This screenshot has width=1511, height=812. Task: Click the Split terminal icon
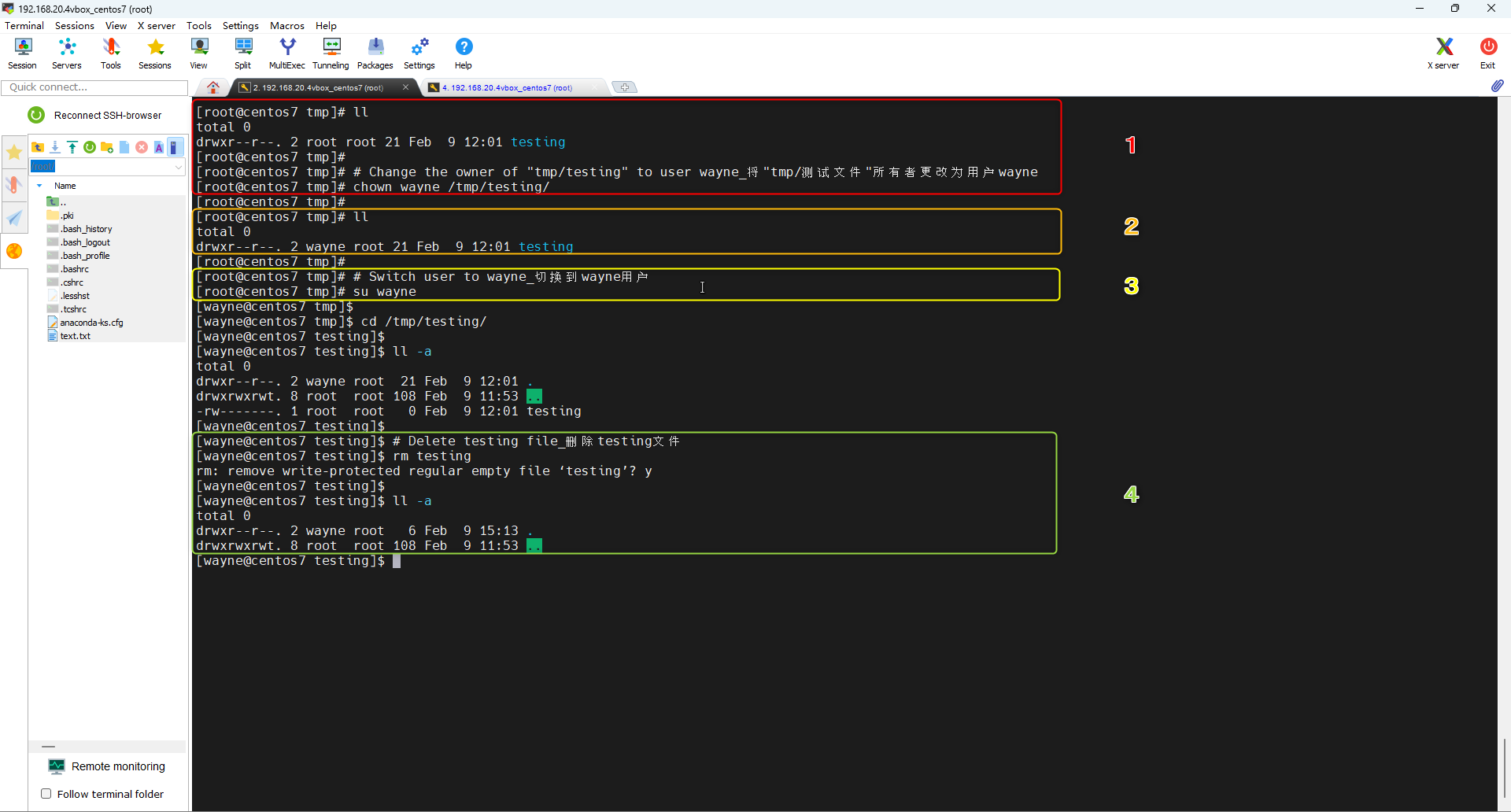pos(243,54)
